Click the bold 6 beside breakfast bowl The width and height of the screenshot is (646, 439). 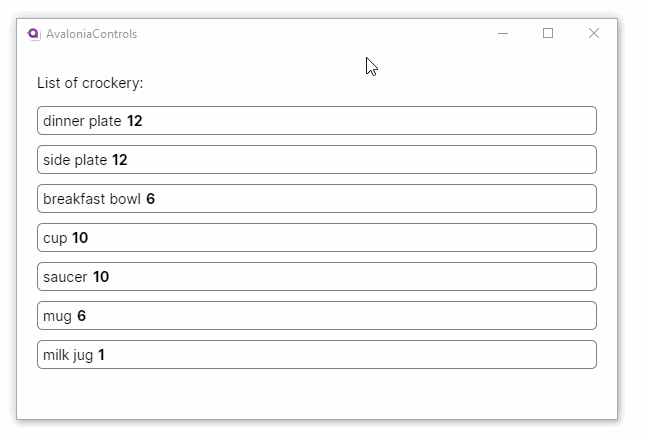150,199
